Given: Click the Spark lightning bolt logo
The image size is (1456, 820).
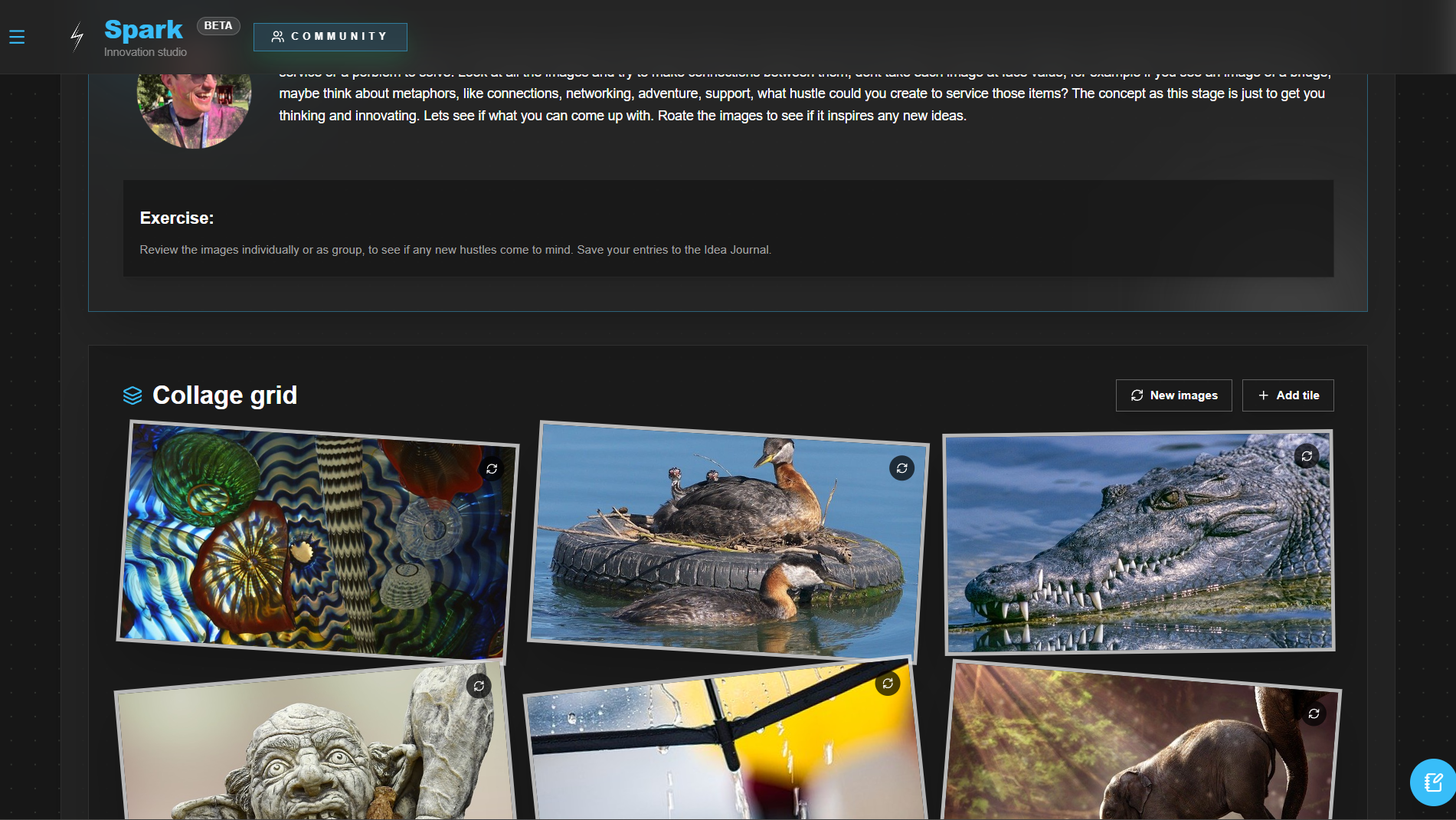Looking at the screenshot, I should tap(77, 36).
